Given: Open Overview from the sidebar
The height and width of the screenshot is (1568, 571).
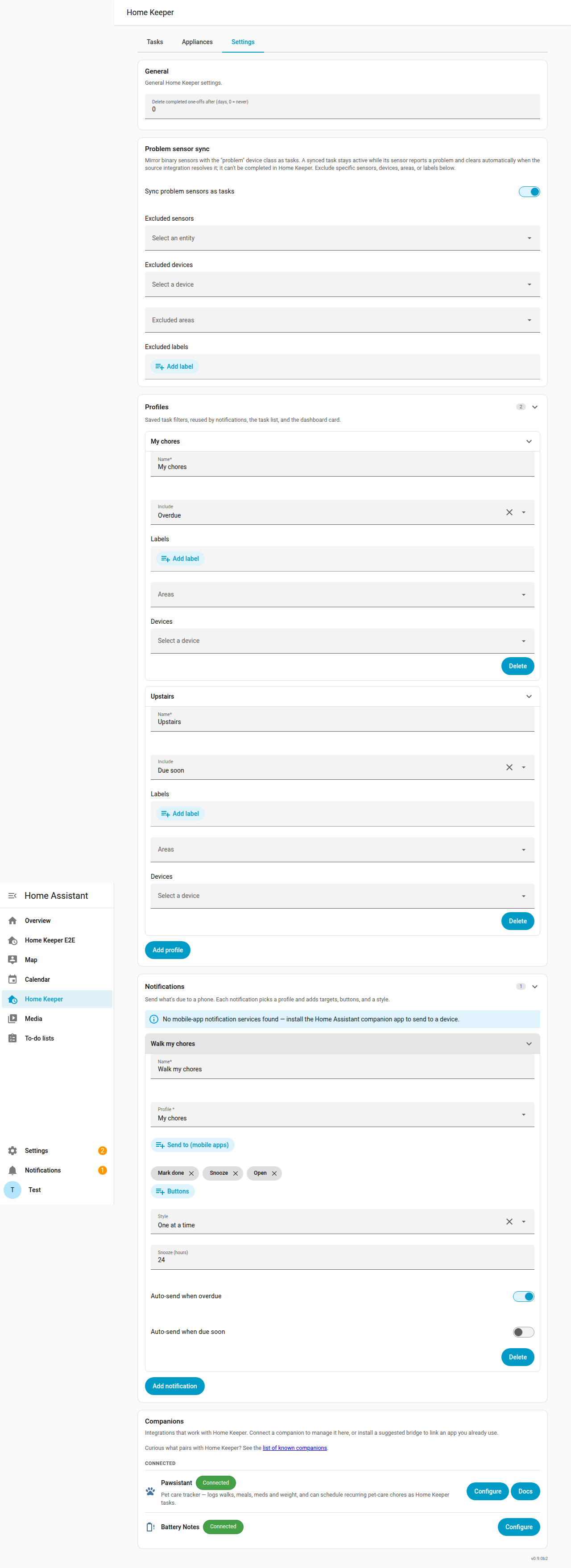Looking at the screenshot, I should [x=57, y=920].
